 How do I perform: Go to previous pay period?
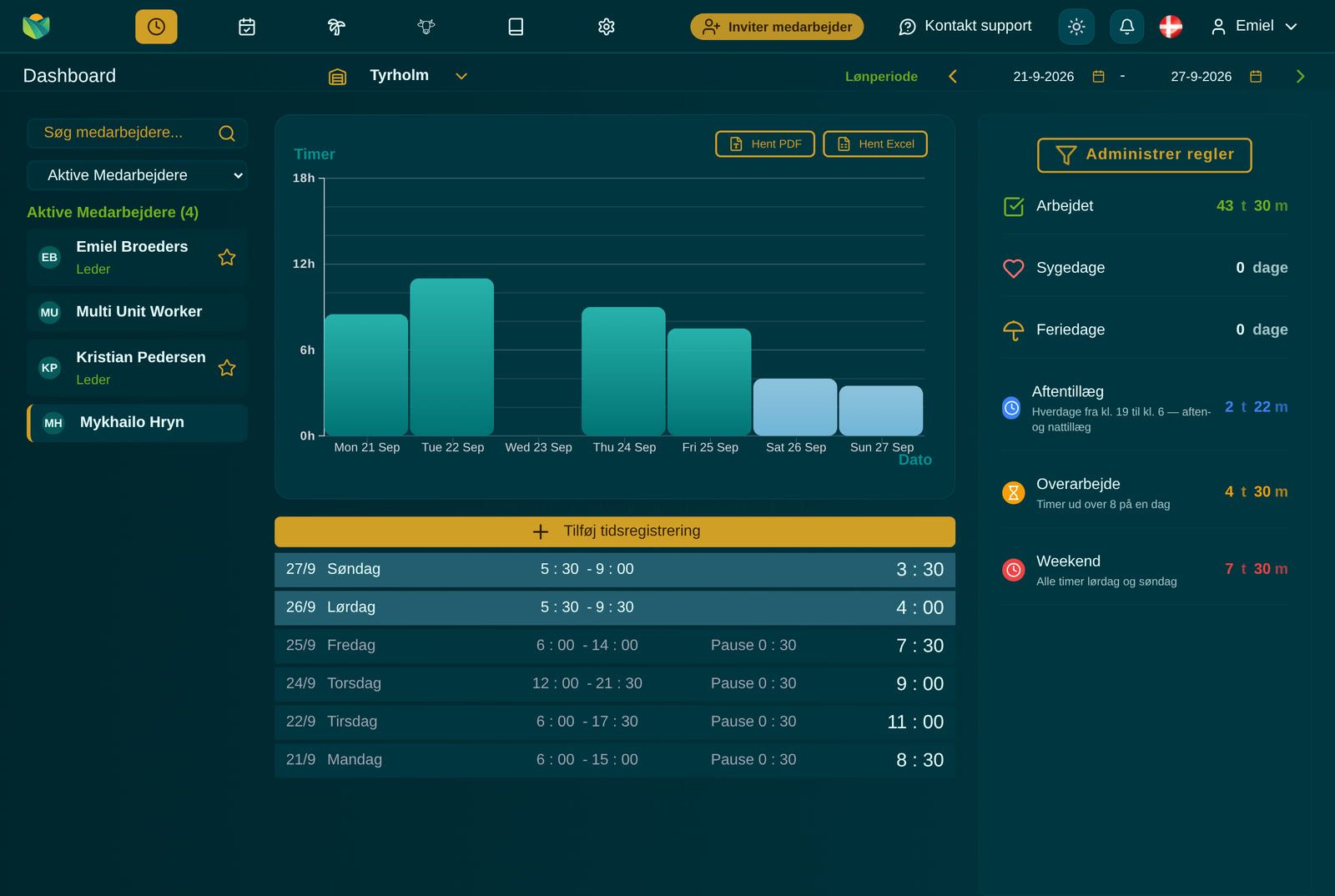point(953,77)
